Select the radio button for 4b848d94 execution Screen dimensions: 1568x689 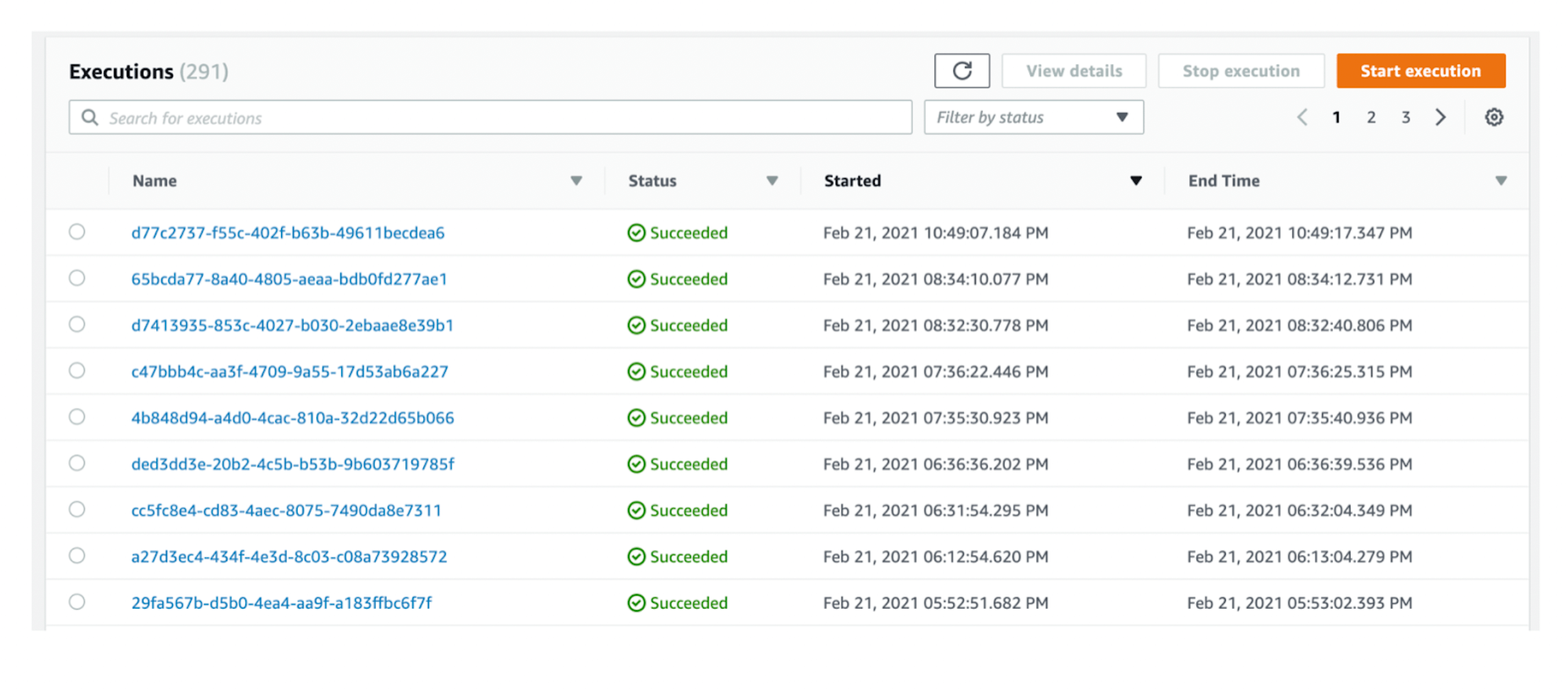pos(77,416)
